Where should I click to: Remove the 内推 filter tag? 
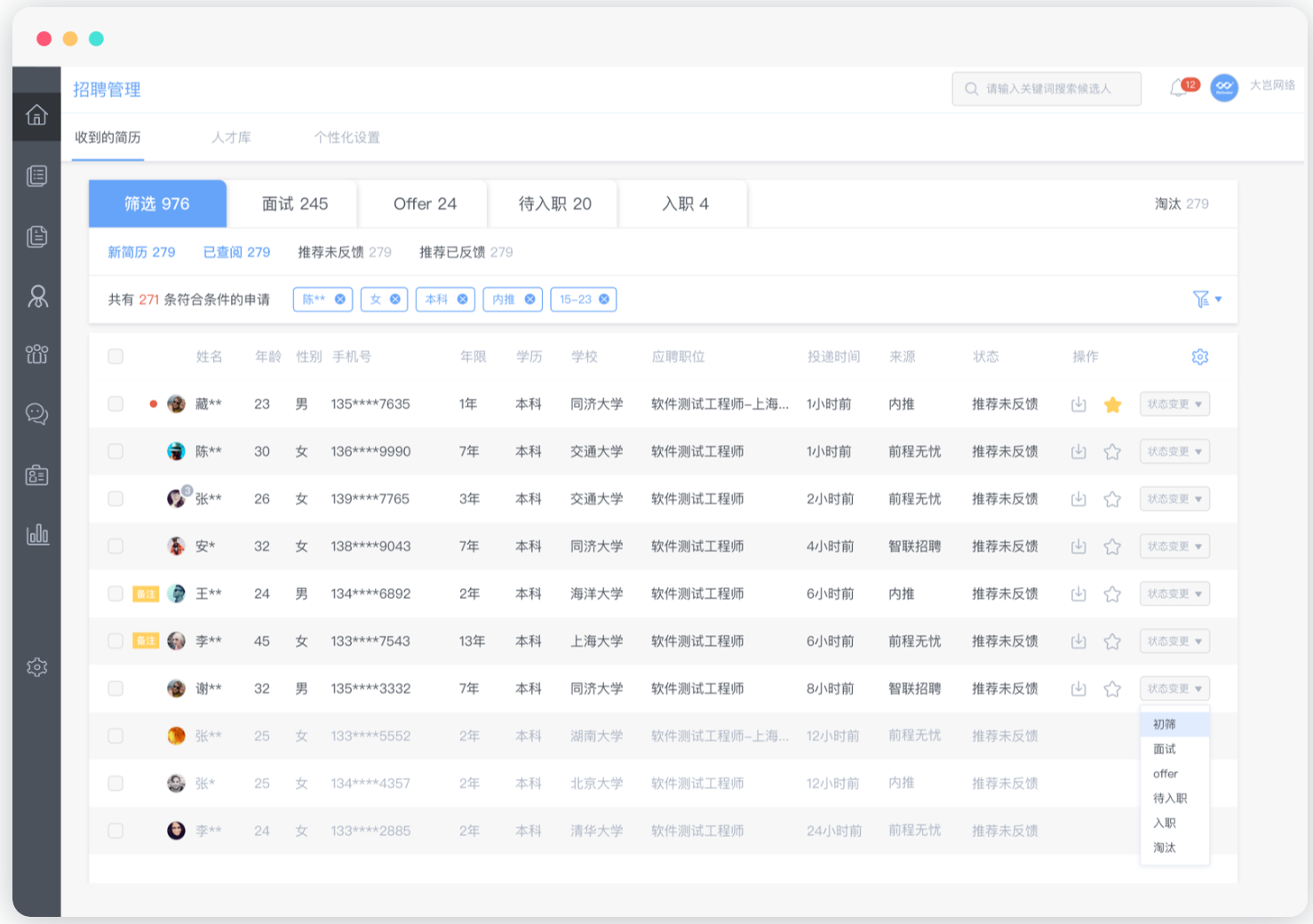(x=529, y=299)
